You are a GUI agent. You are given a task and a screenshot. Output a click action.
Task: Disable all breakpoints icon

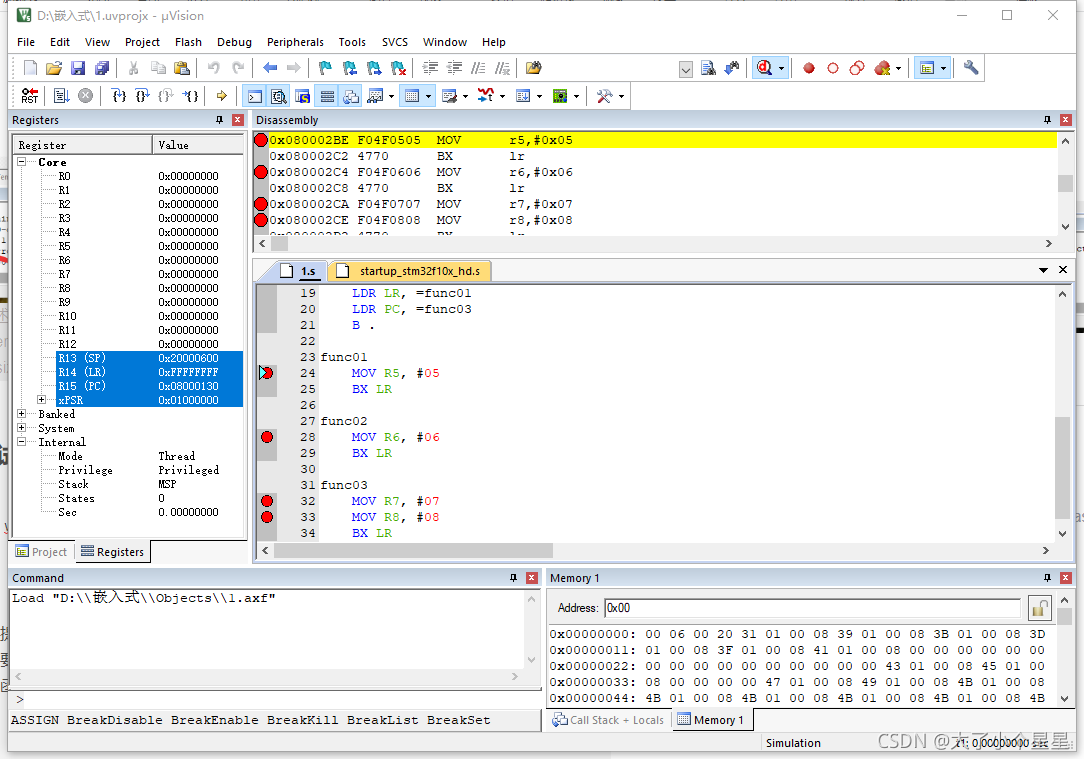[x=857, y=68]
